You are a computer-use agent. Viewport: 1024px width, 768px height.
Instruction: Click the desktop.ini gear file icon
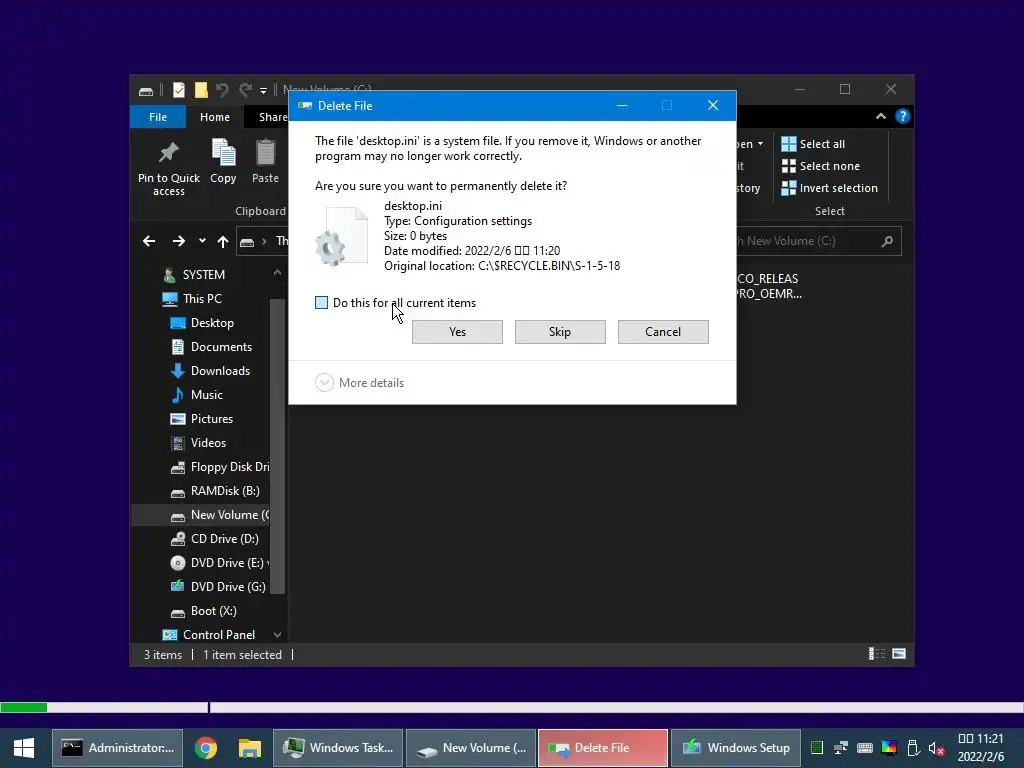coord(341,236)
